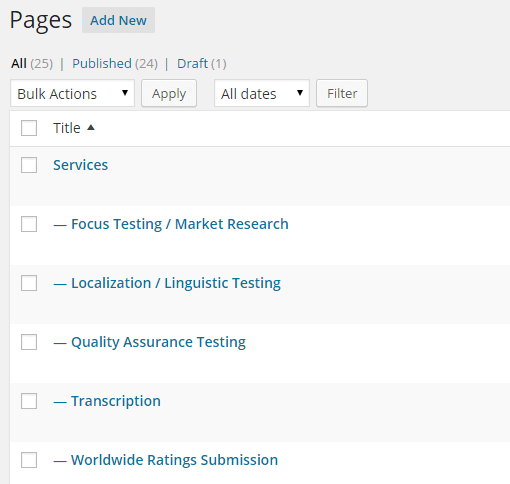Viewport: 510px width, 484px height.
Task: Open the Transcription page link
Action: (x=116, y=401)
